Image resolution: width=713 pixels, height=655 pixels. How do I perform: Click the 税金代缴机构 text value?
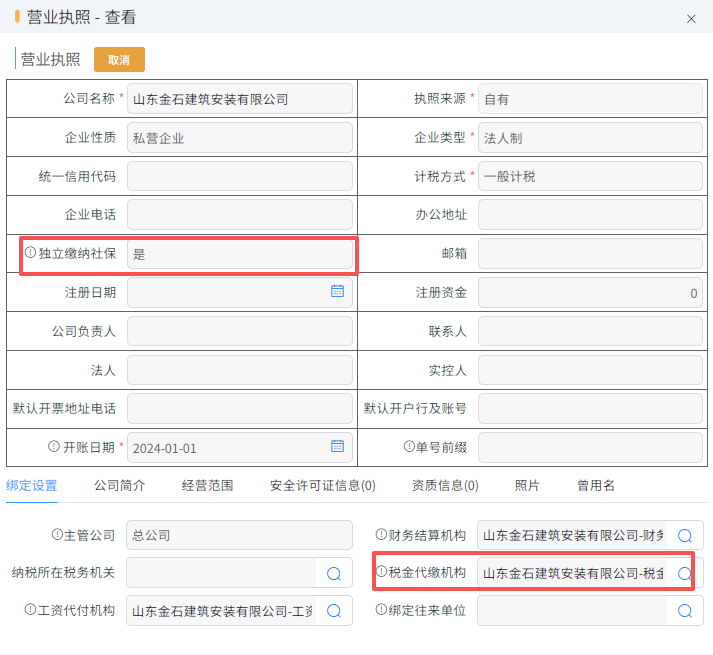[x=573, y=573]
